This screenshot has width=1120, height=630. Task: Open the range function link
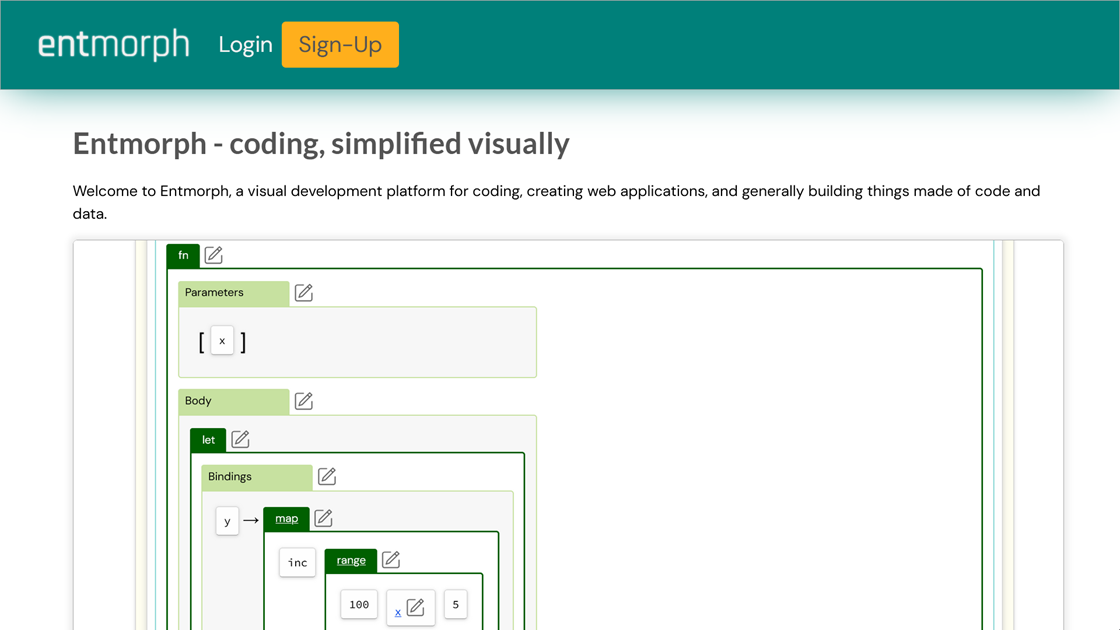pos(351,561)
